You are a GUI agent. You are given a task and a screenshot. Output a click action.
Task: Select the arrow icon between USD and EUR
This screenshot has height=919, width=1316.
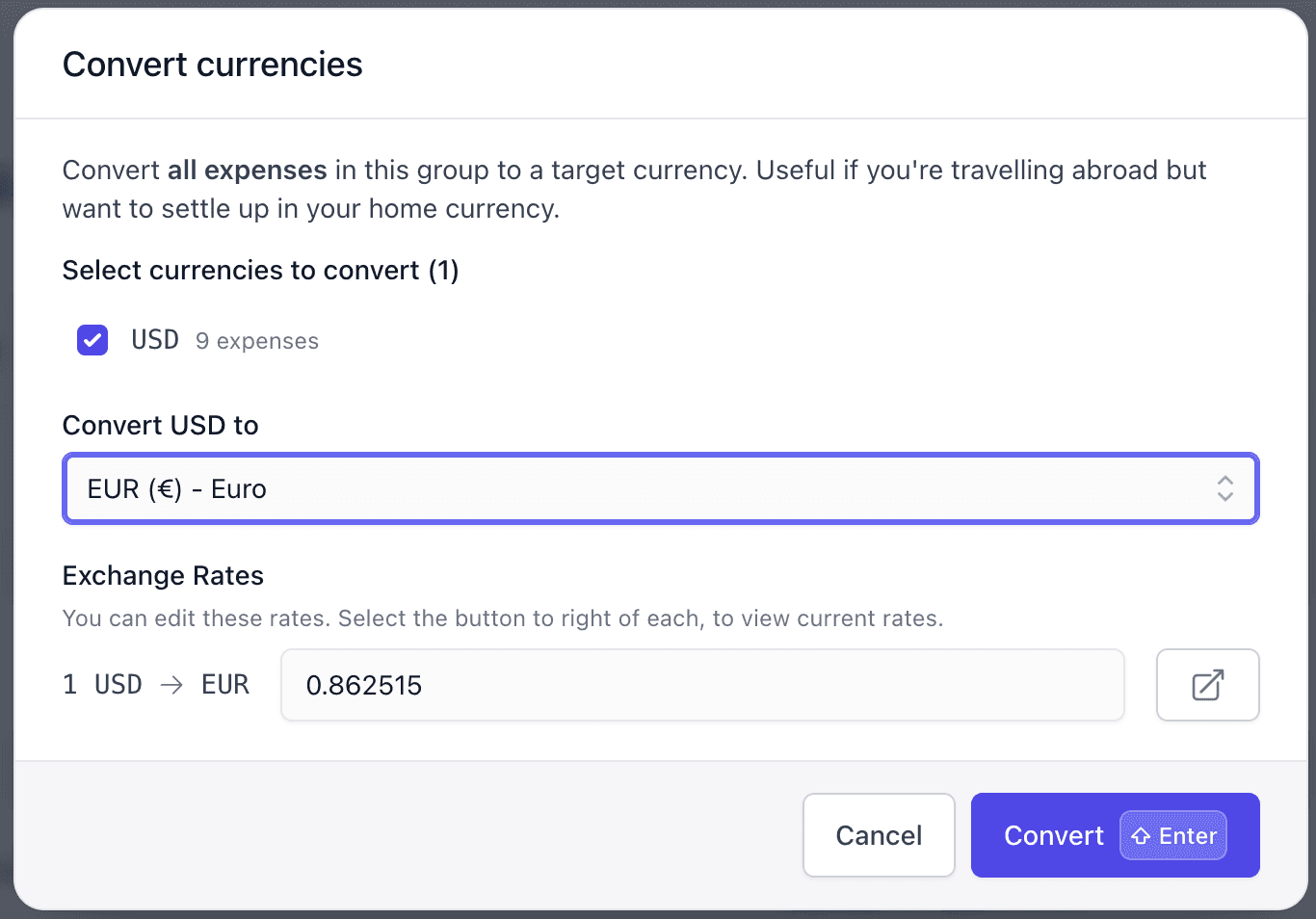coord(173,685)
